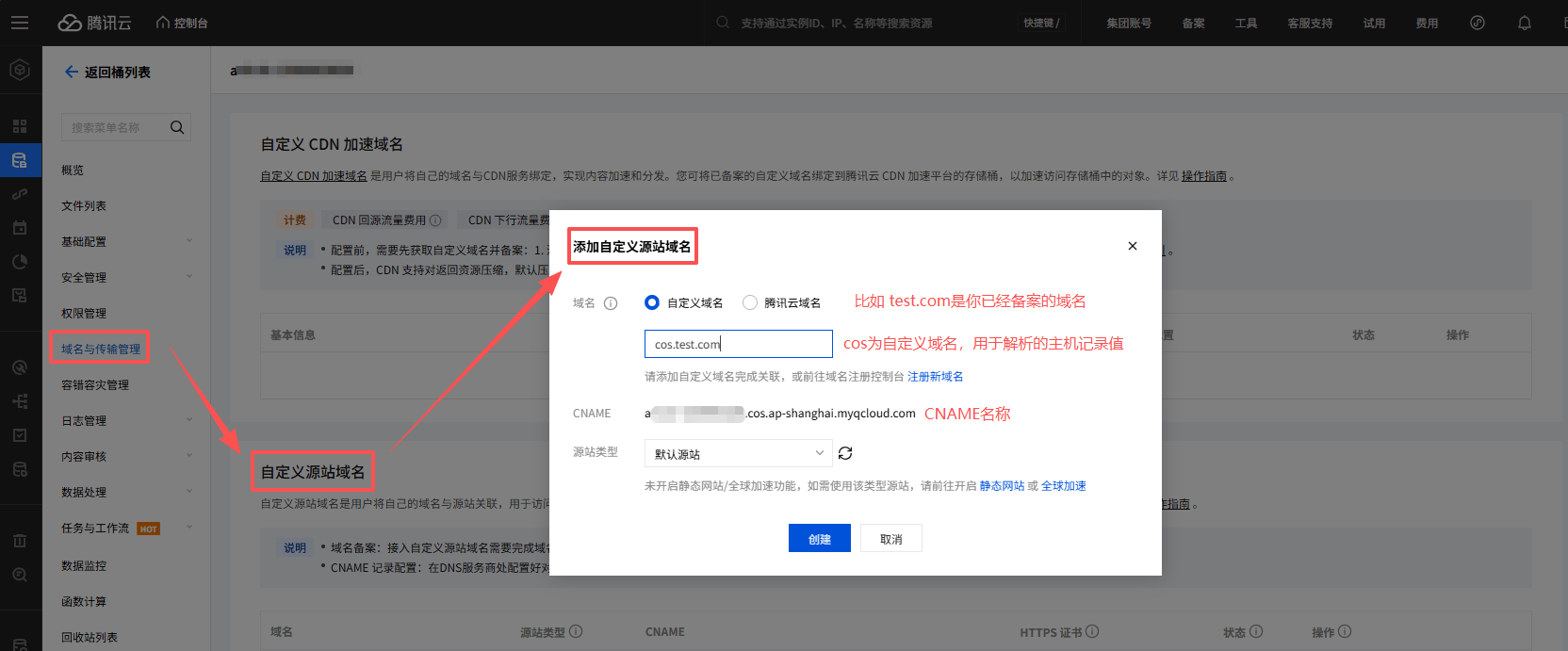Click the info icon next to 域名 label
This screenshot has height=651, width=1568.
coord(611,303)
